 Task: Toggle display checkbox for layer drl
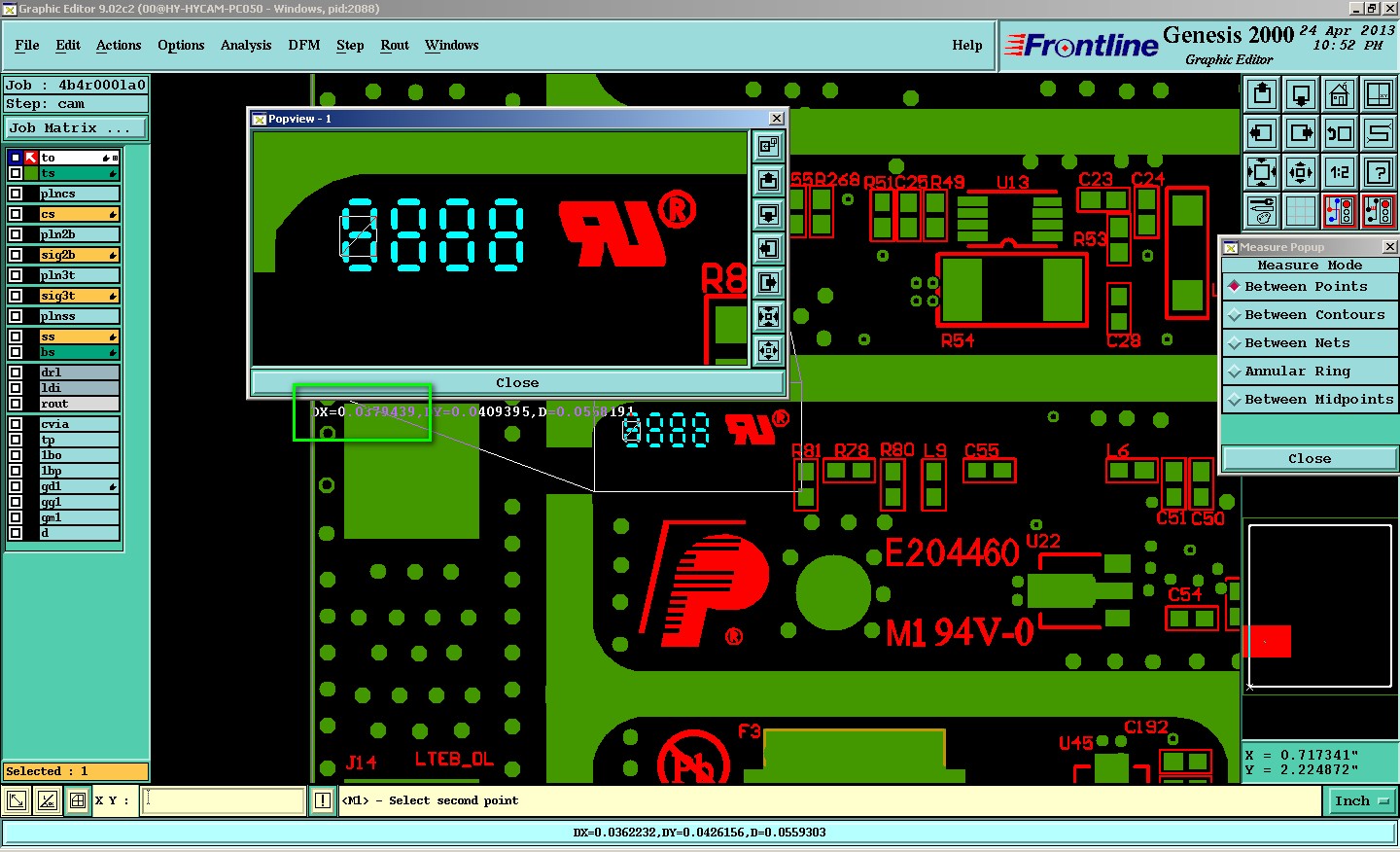(16, 373)
